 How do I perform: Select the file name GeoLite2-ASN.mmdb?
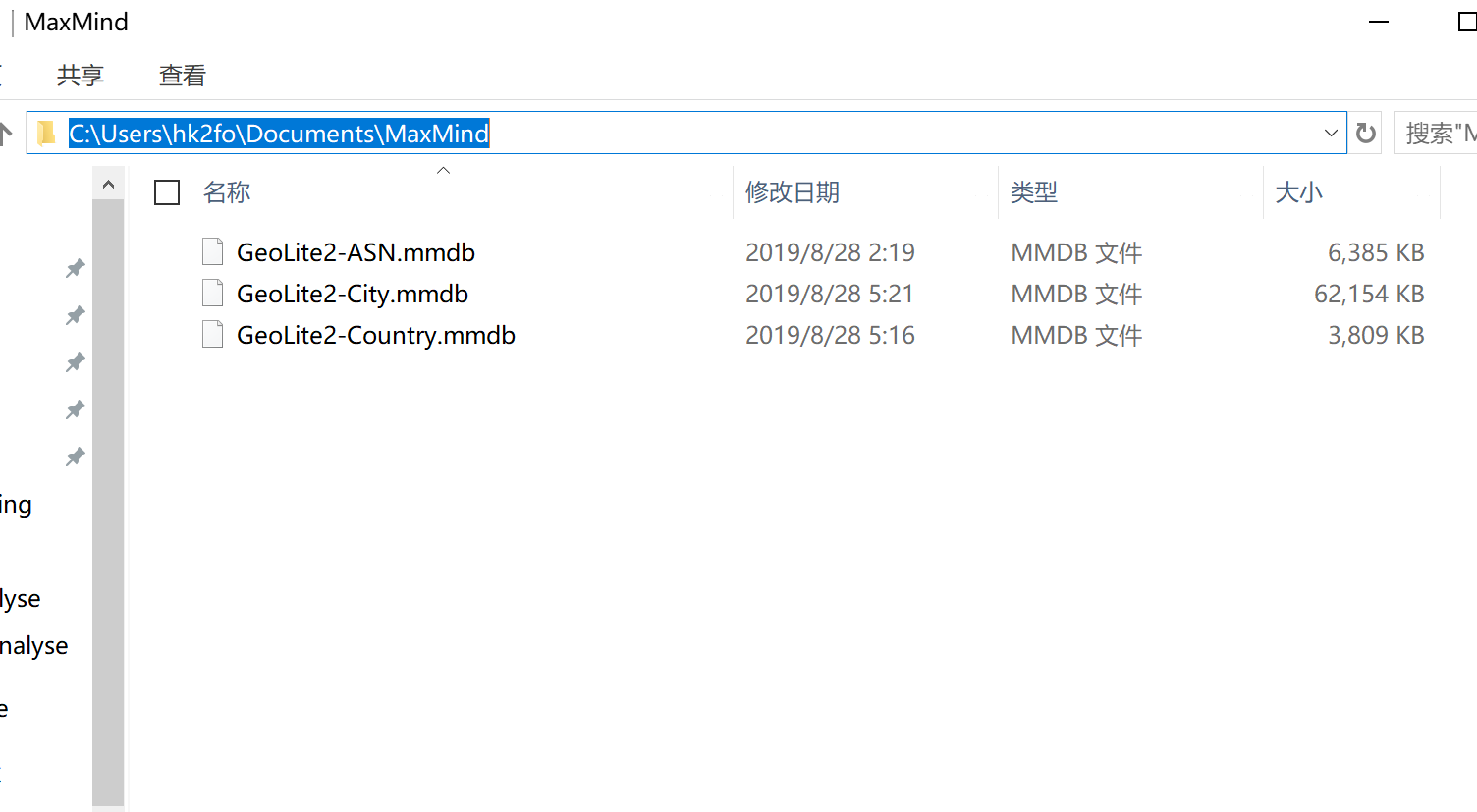(x=356, y=252)
